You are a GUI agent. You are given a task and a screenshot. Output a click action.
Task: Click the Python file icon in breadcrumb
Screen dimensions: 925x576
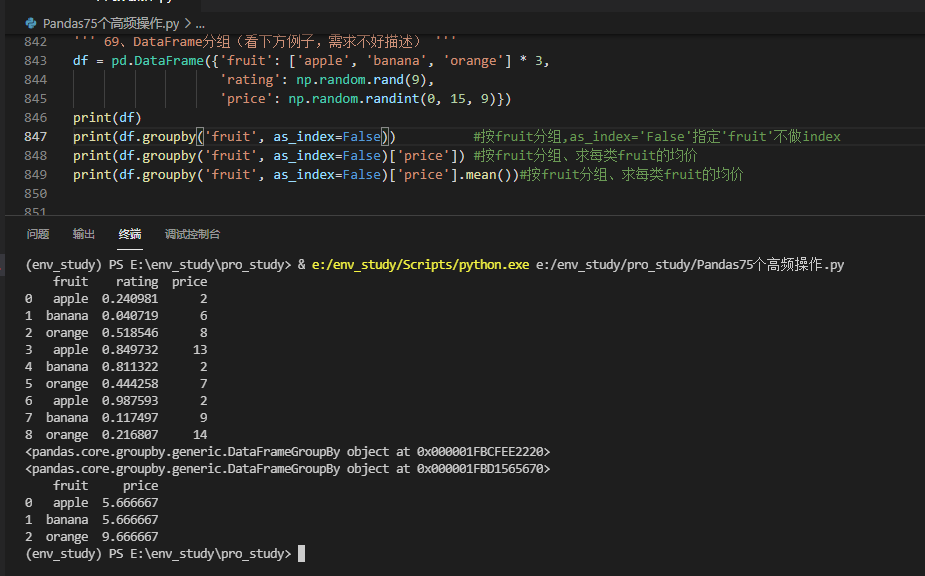pos(31,24)
